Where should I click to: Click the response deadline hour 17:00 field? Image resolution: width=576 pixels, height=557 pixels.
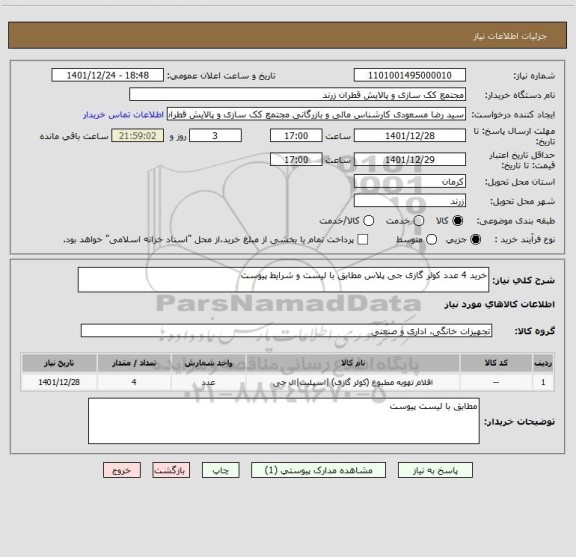[x=296, y=136]
